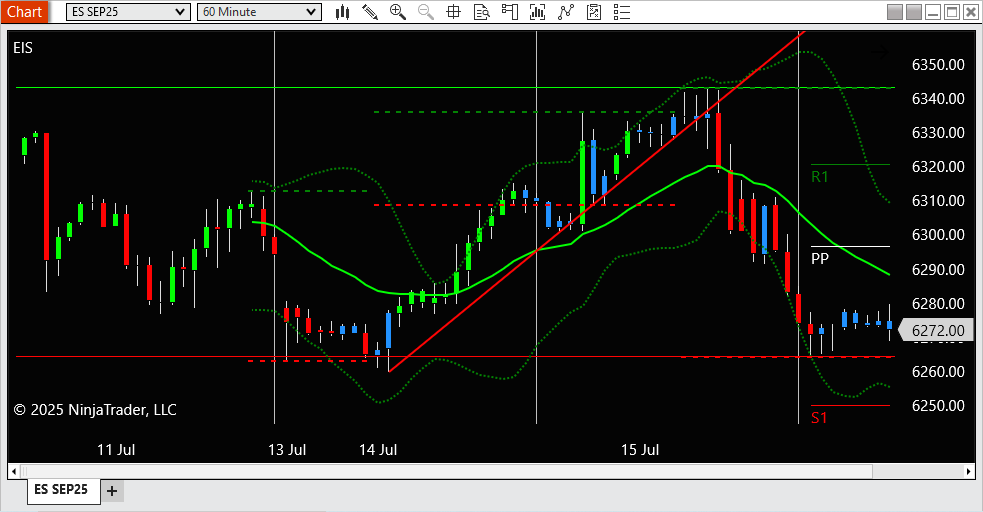The width and height of the screenshot is (983, 512).
Task: Click the 6310.00 price axis label
Action: coord(938,201)
